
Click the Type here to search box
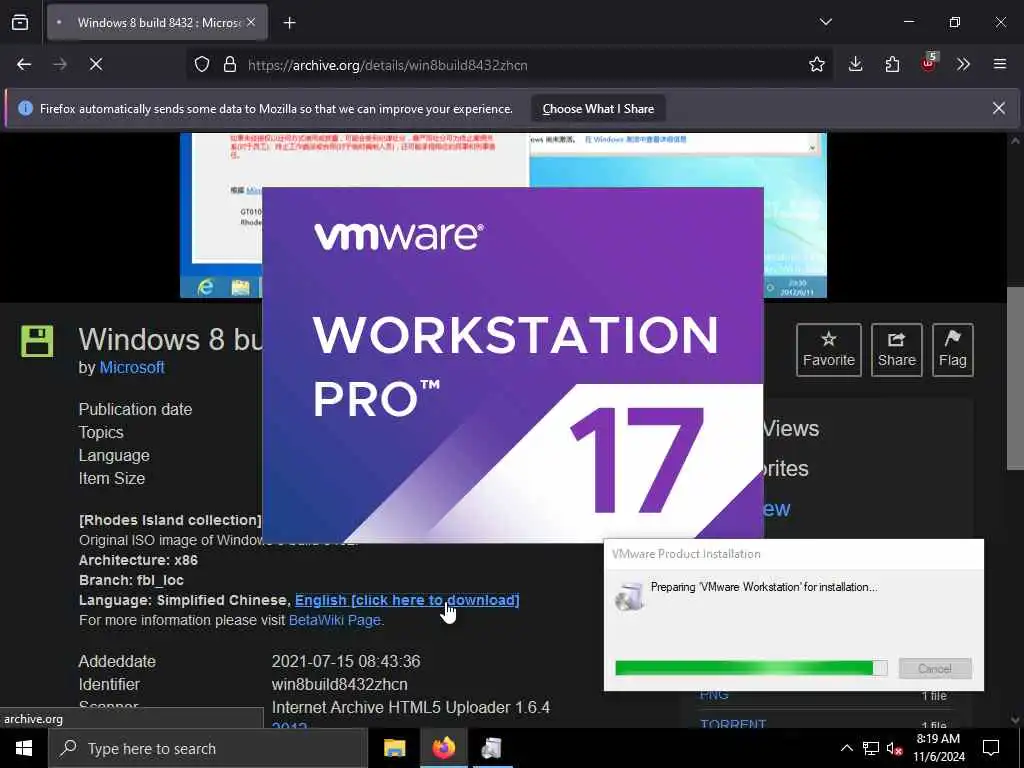(208, 748)
